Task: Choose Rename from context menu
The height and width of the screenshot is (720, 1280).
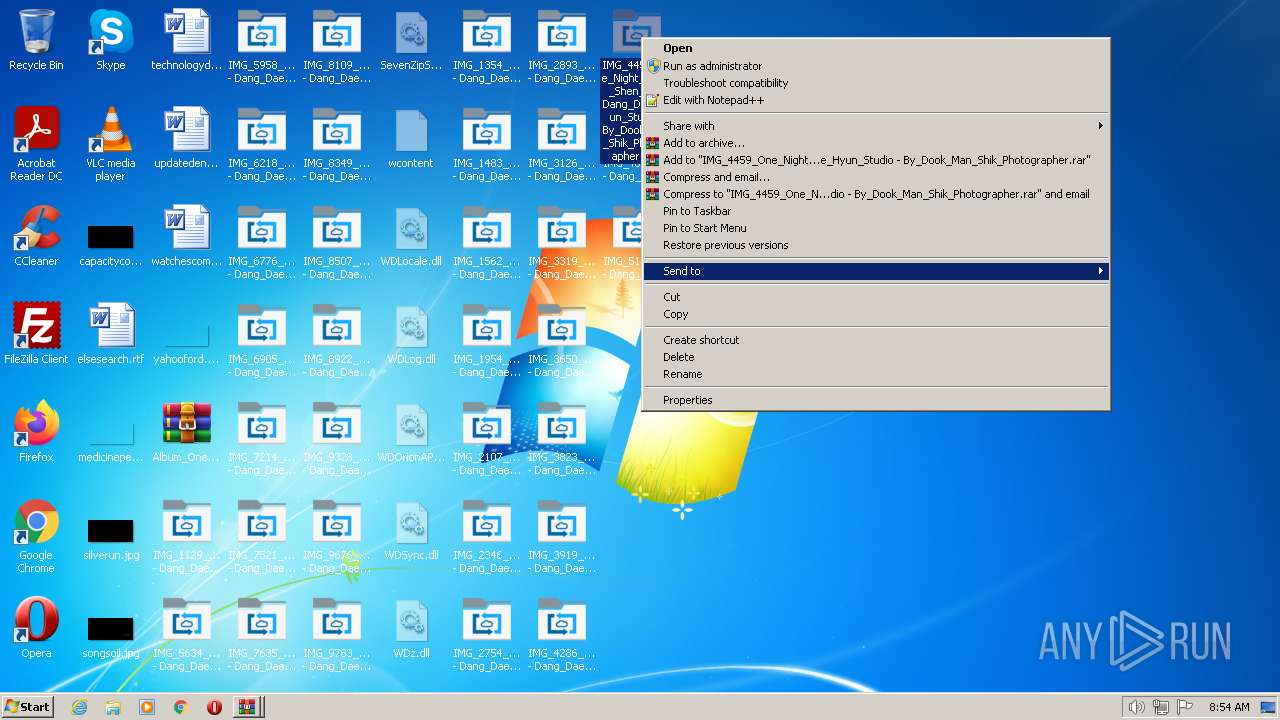Action: pyautogui.click(x=876, y=374)
